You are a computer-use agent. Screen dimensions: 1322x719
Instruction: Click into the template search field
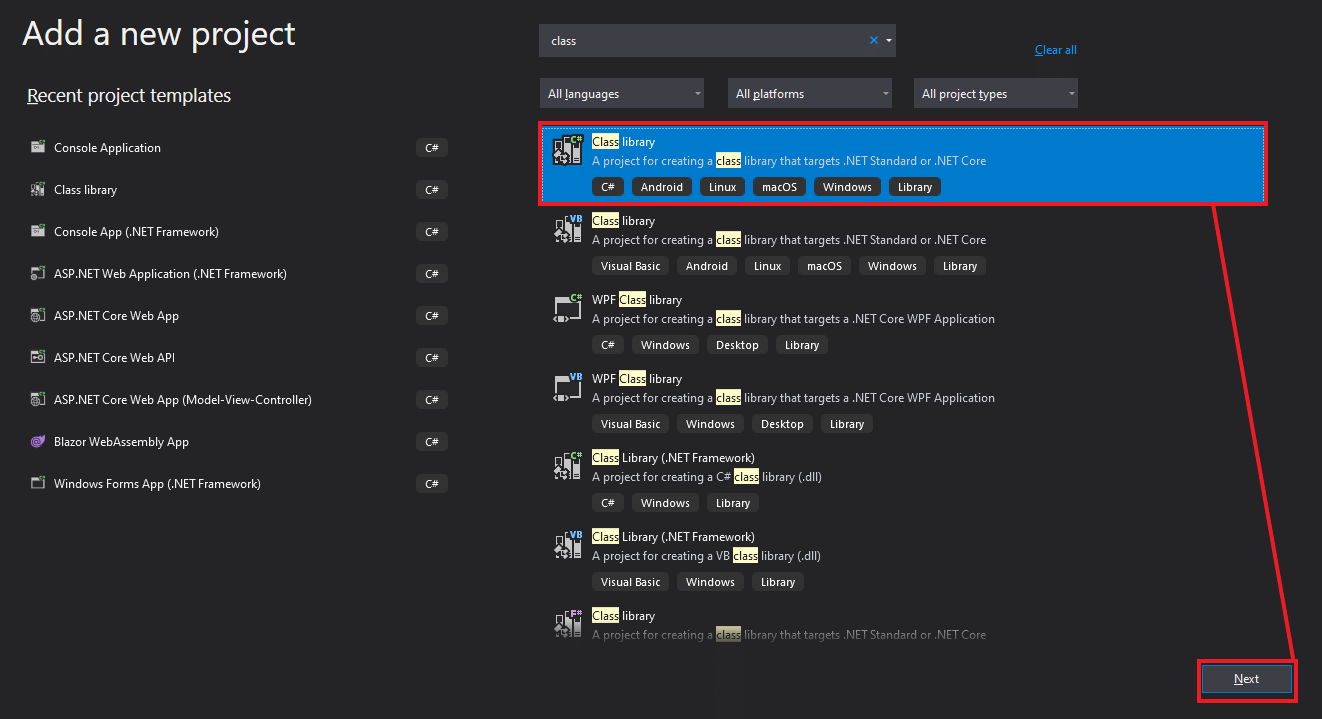[700, 41]
